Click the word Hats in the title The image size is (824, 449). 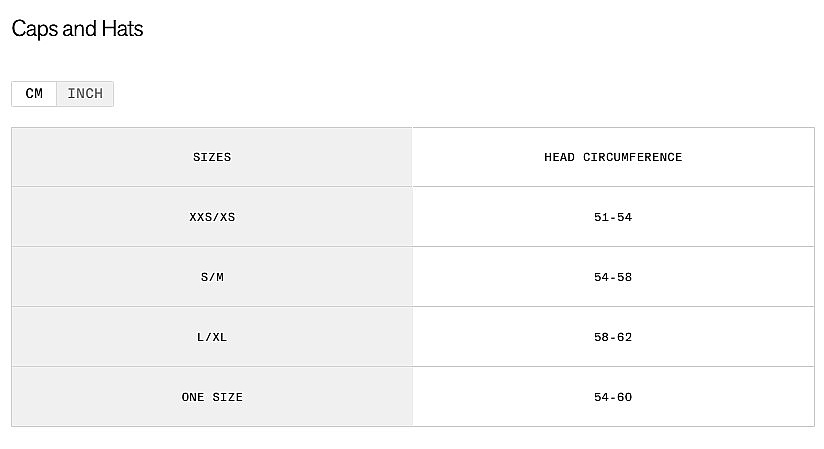[x=122, y=29]
